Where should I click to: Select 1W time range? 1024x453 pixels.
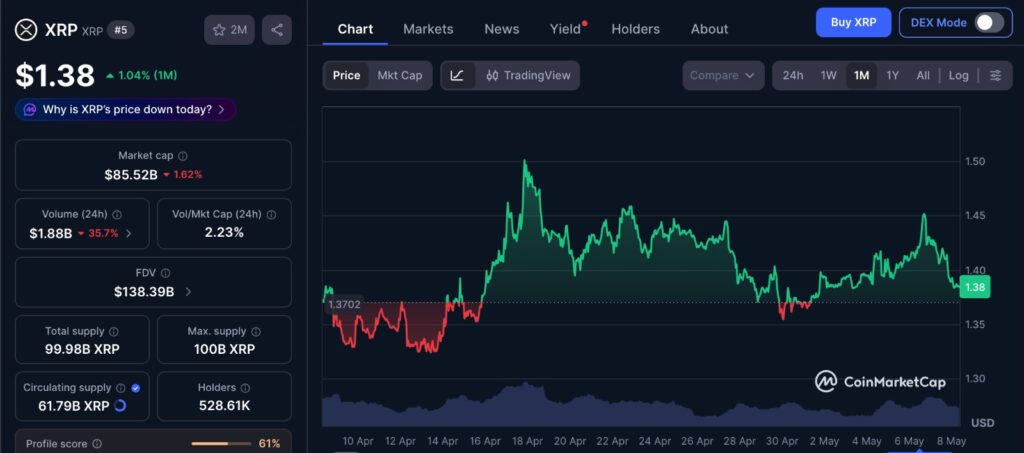tap(829, 76)
